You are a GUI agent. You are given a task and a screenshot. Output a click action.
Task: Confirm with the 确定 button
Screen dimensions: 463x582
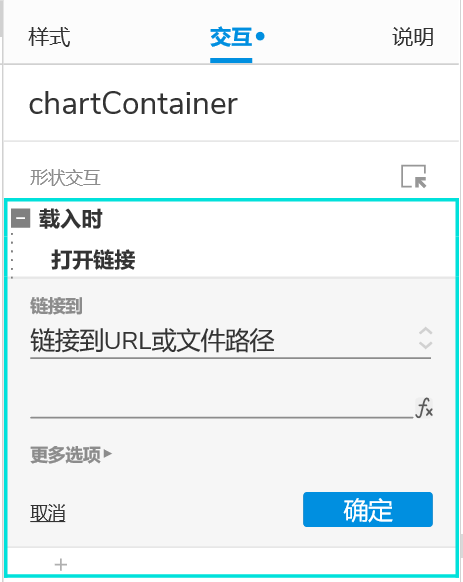[368, 510]
